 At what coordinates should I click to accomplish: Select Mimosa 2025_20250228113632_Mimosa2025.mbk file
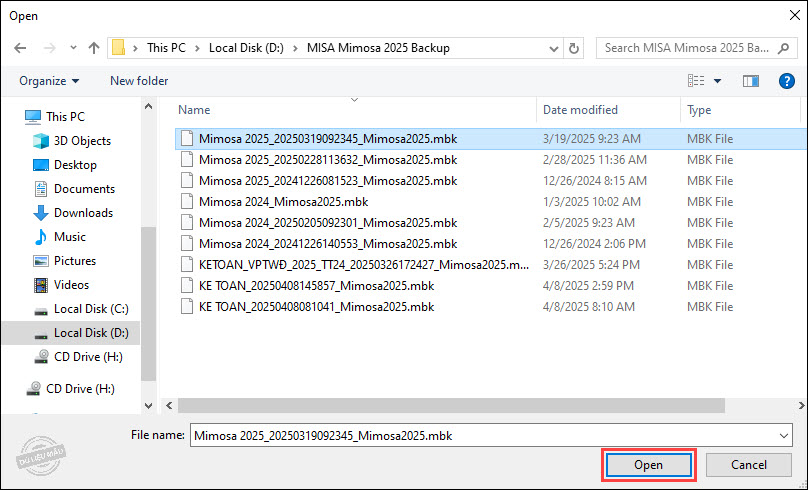tap(328, 160)
